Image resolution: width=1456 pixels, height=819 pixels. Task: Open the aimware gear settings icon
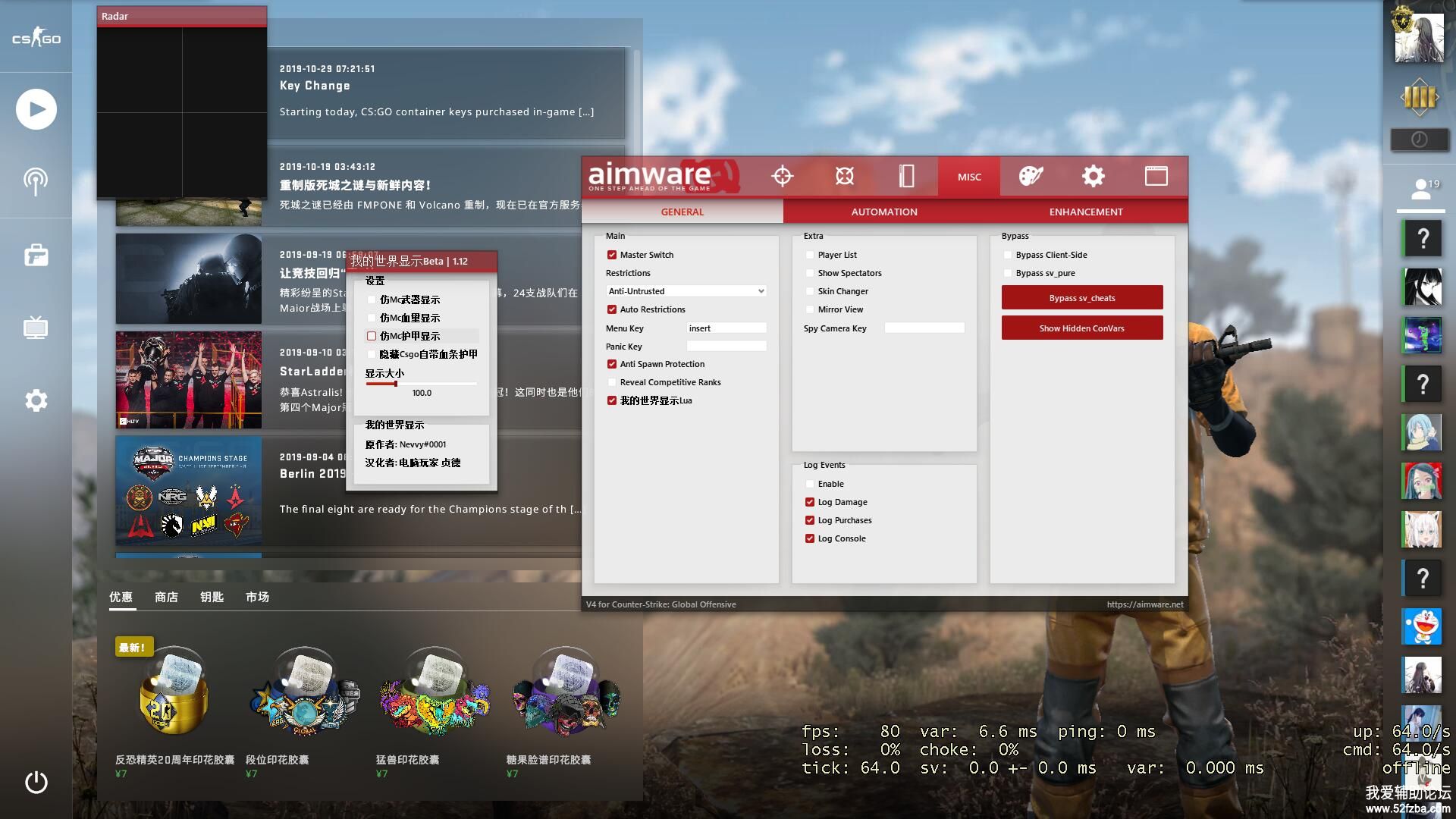point(1093,177)
